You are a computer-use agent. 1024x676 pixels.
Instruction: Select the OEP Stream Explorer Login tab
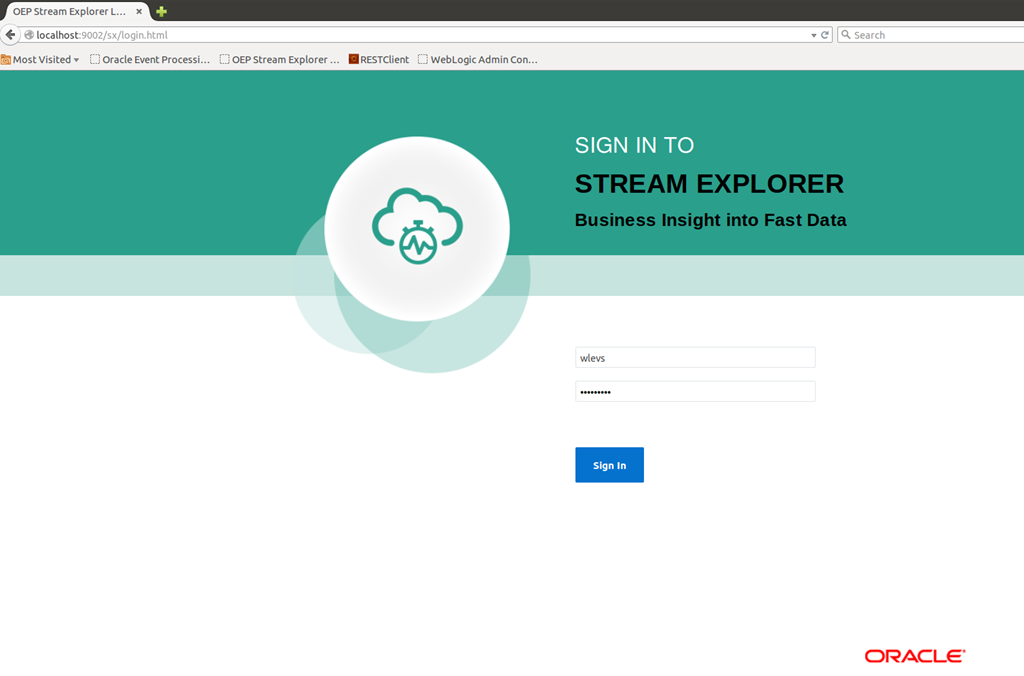coord(75,11)
